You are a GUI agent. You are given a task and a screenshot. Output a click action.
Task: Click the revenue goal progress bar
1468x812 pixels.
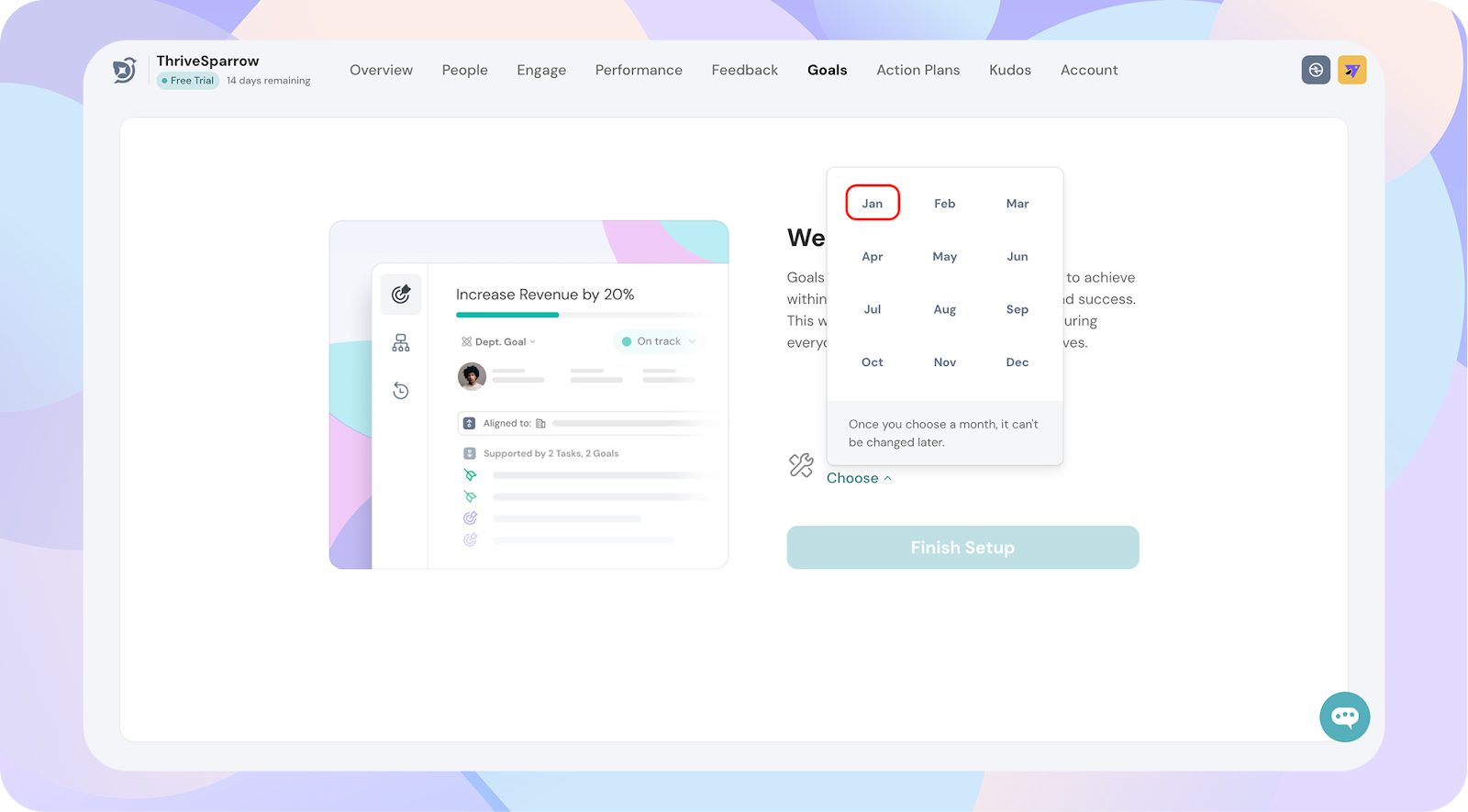coord(584,315)
